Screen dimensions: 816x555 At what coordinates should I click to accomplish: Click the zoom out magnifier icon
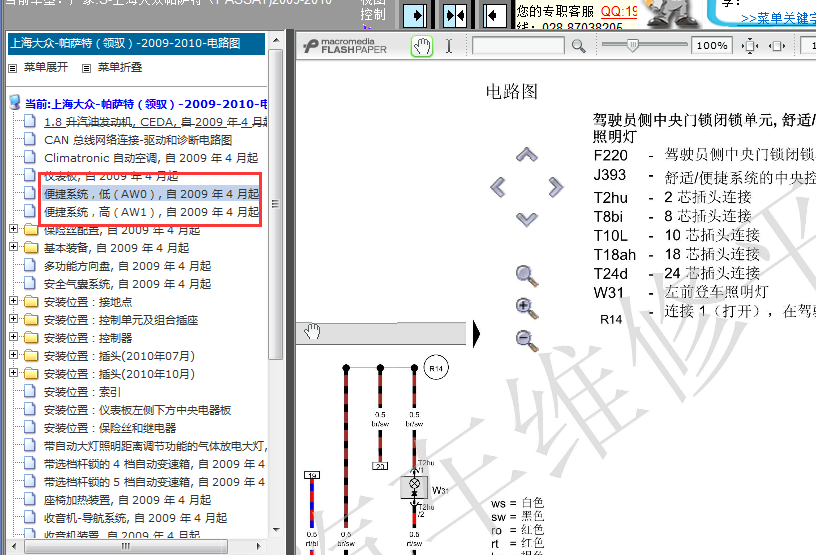(x=527, y=340)
